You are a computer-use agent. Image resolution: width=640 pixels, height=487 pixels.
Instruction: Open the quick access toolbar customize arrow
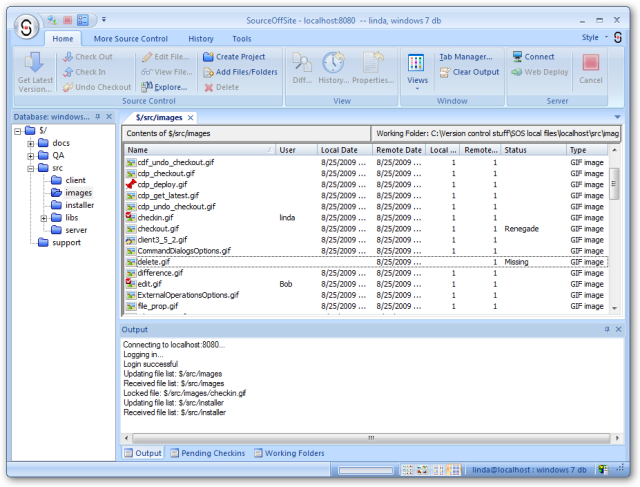pyautogui.click(x=104, y=19)
